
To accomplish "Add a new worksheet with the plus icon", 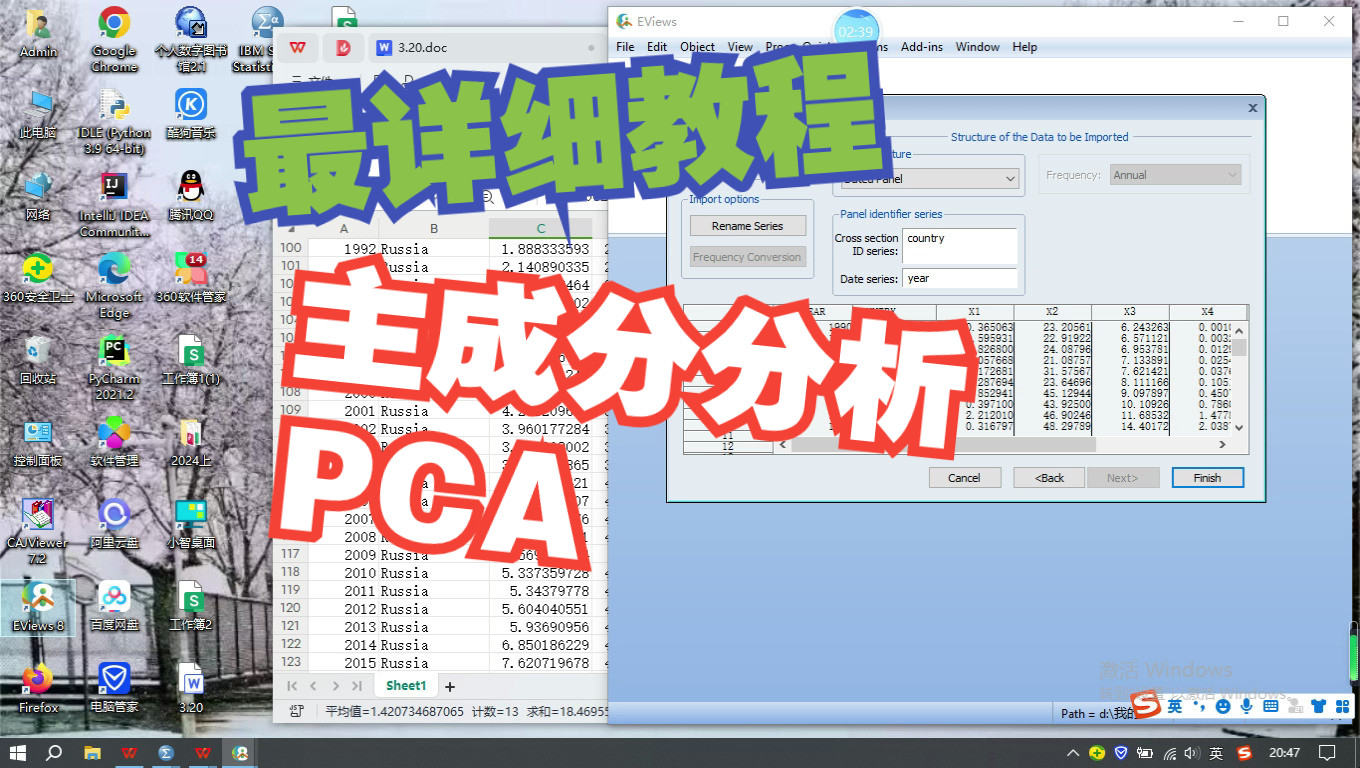I will coord(449,686).
